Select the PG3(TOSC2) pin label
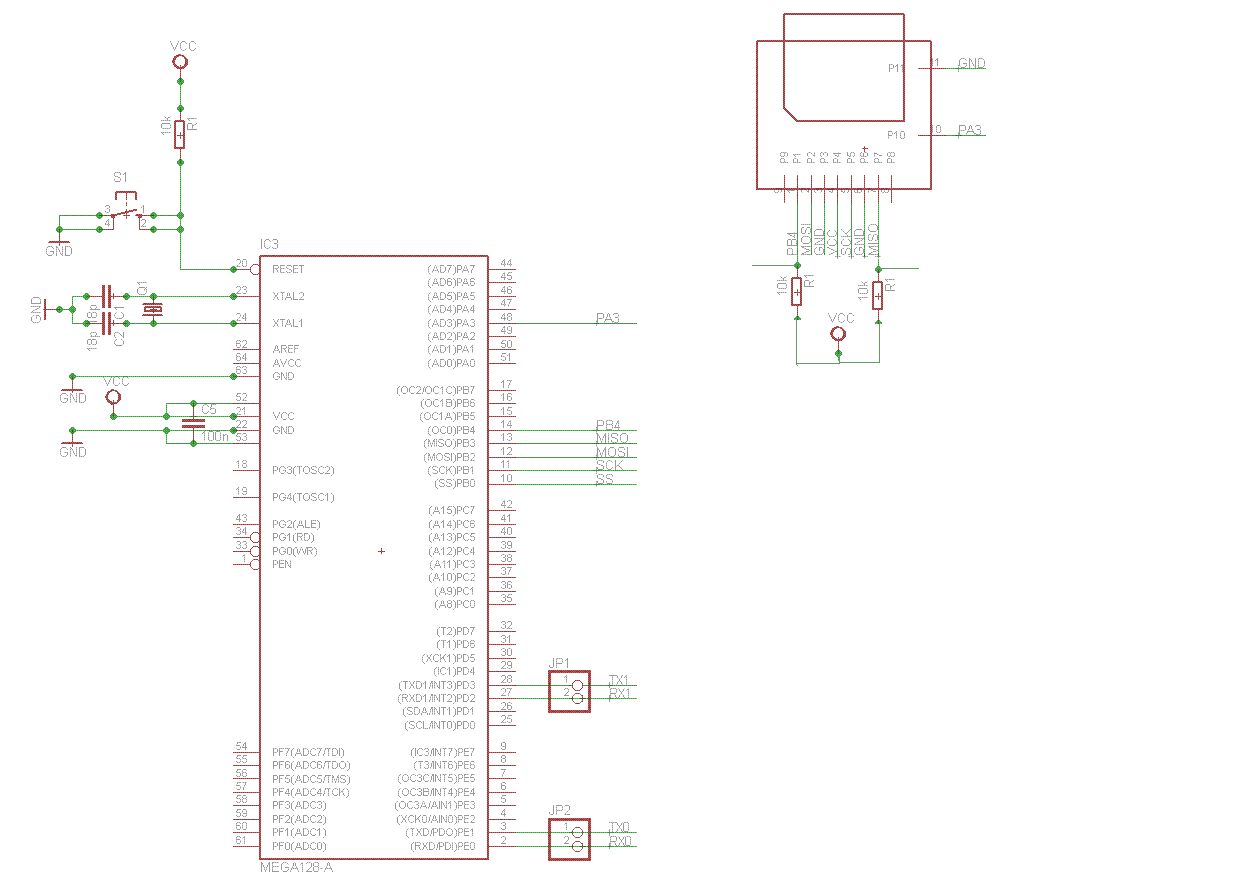 pos(303,470)
